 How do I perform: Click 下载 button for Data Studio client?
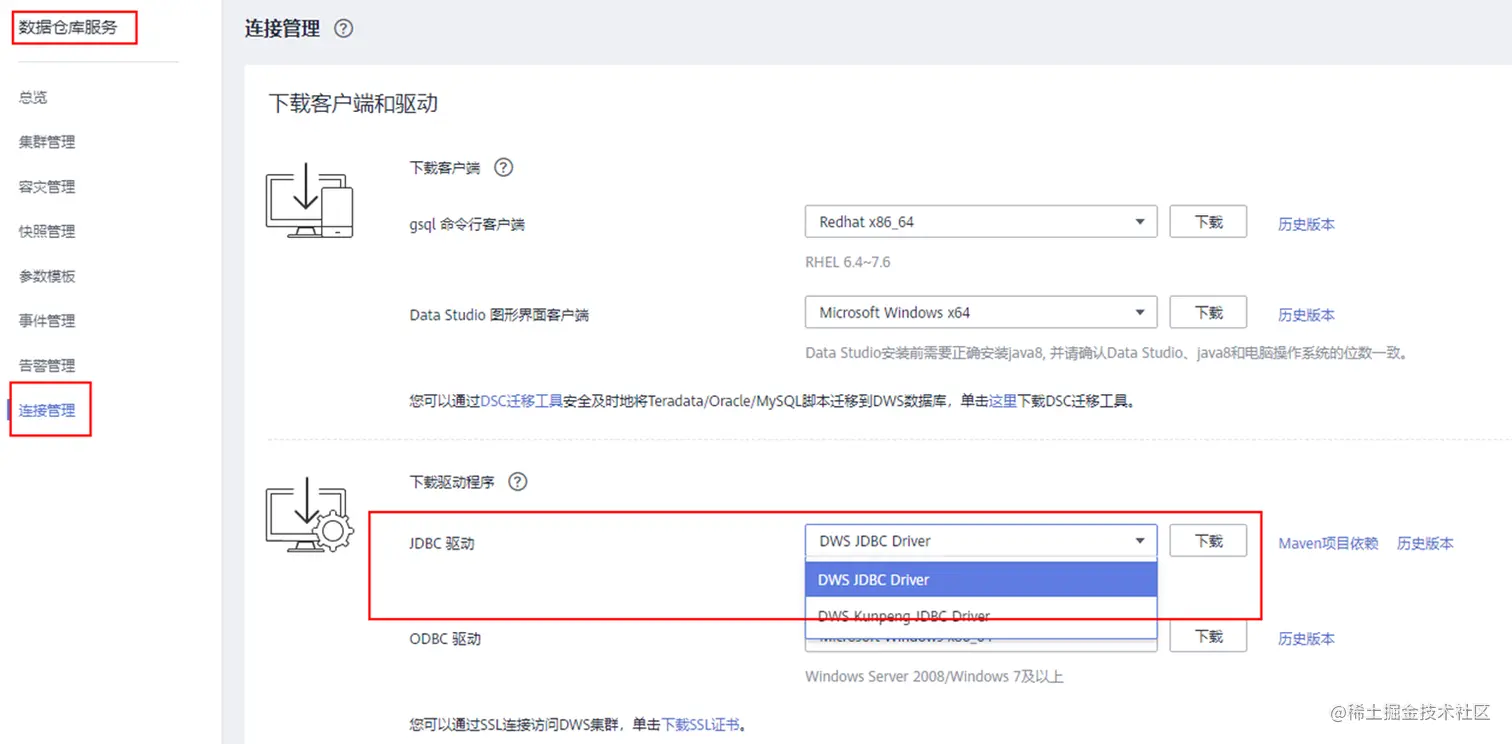[x=1208, y=312]
